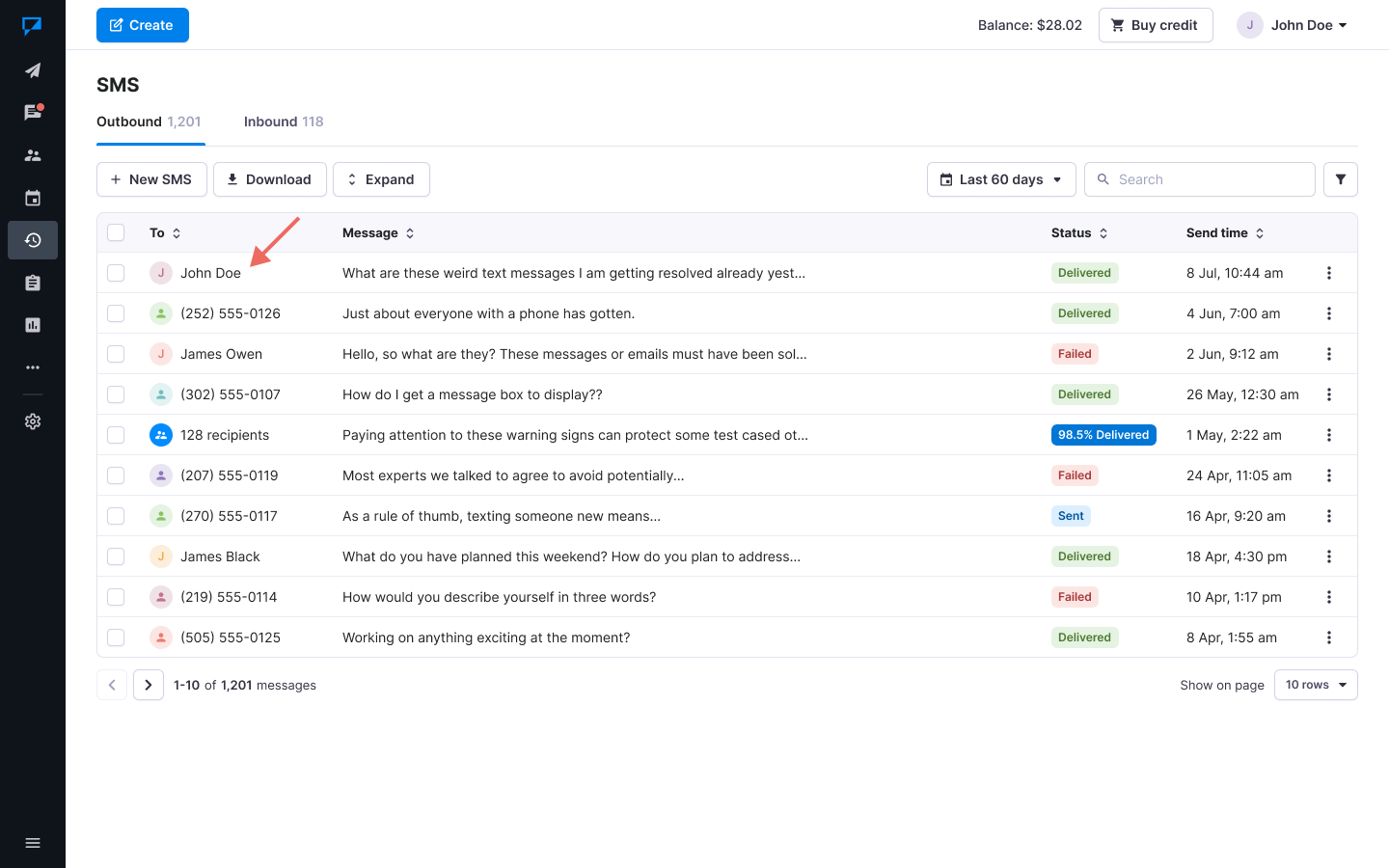
Task: Open the 10 rows per page dropdown
Action: pyautogui.click(x=1315, y=685)
